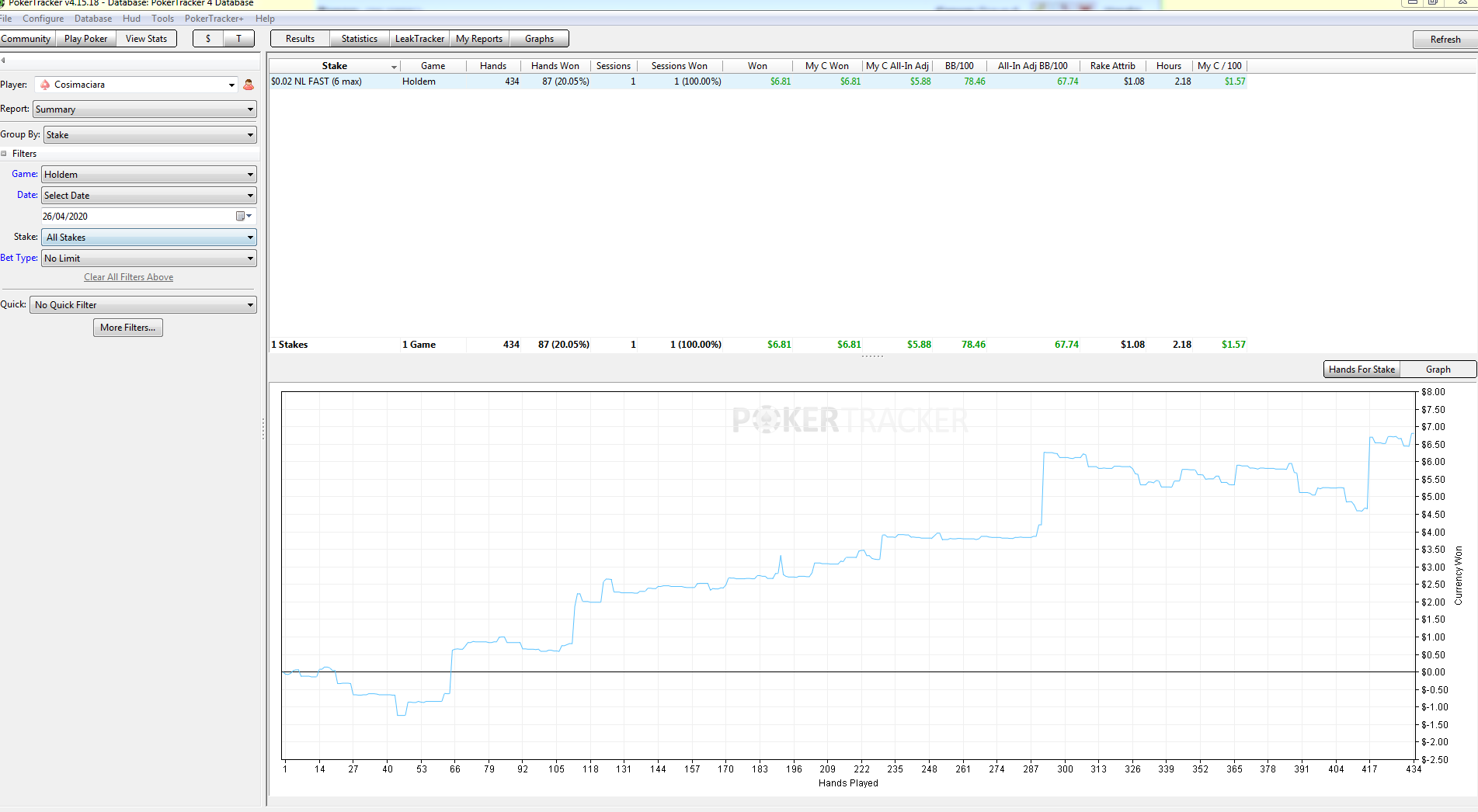
Task: Sort by the Hands Won column header
Action: pyautogui.click(x=555, y=66)
